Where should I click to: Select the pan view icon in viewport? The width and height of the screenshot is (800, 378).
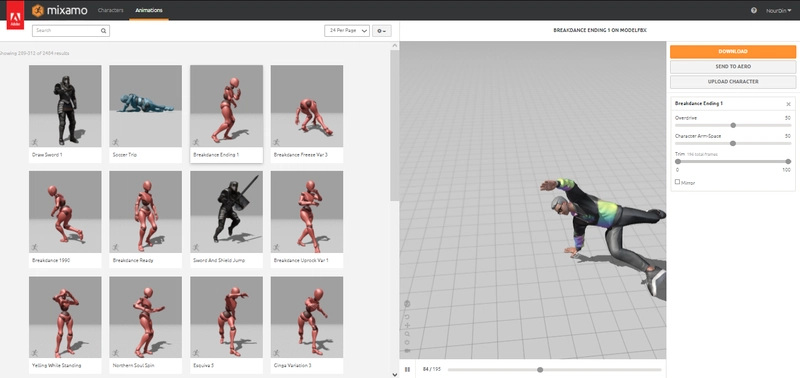point(407,325)
